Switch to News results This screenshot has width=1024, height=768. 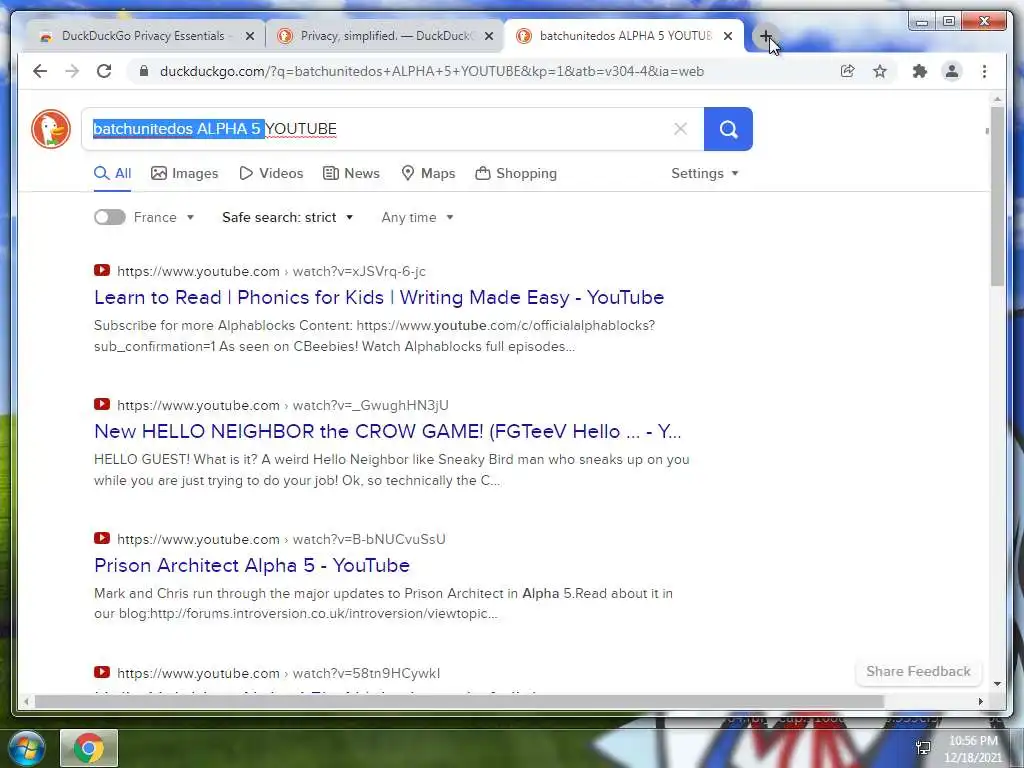[x=351, y=173]
